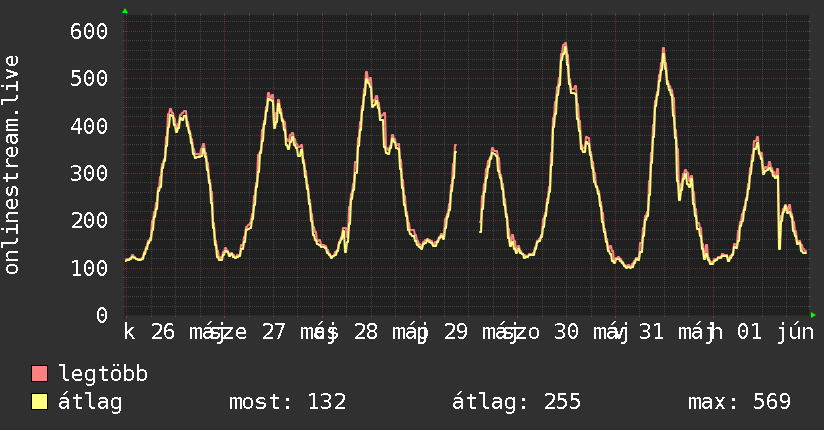Screen dimensions: 824x430
Task: Click the 26 date label on x-axis
Action: click(162, 332)
